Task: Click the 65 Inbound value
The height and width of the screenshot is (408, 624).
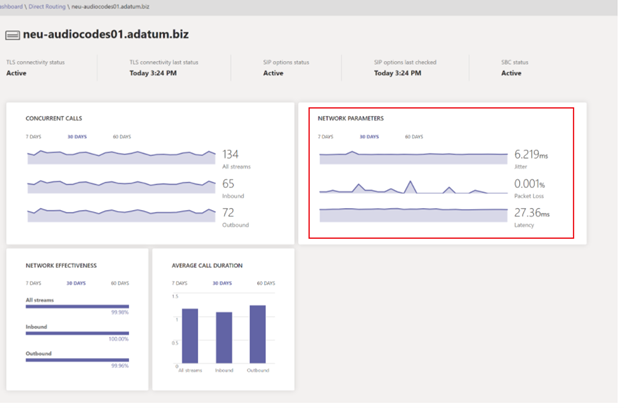Action: [x=228, y=184]
